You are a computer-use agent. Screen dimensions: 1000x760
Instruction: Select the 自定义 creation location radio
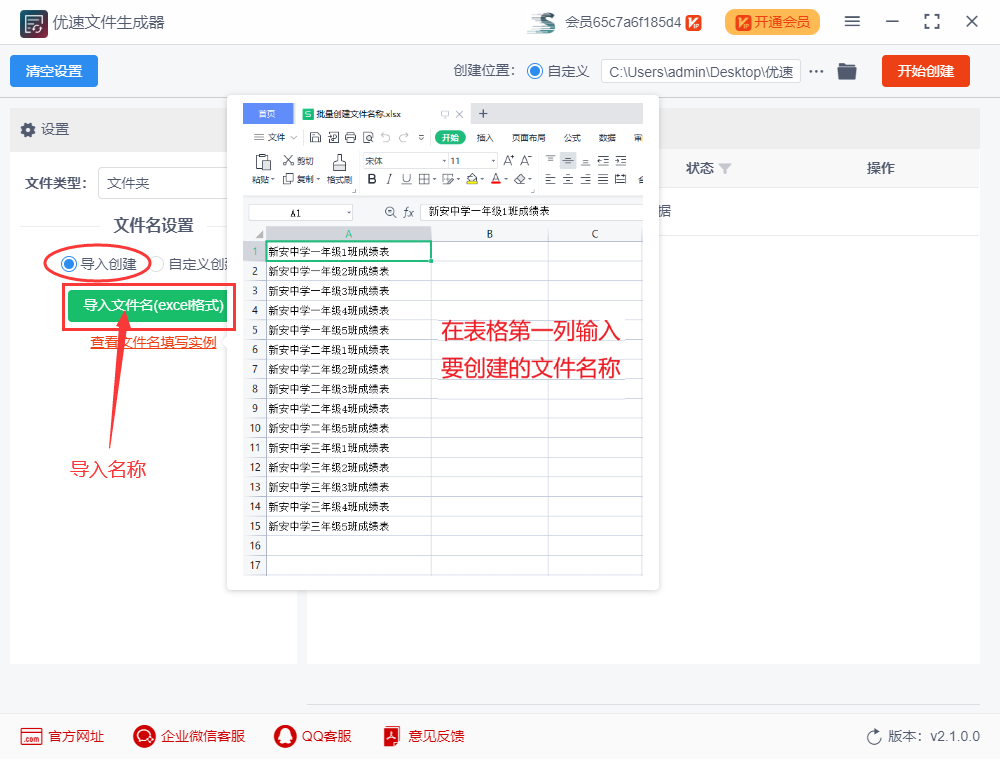(x=535, y=71)
